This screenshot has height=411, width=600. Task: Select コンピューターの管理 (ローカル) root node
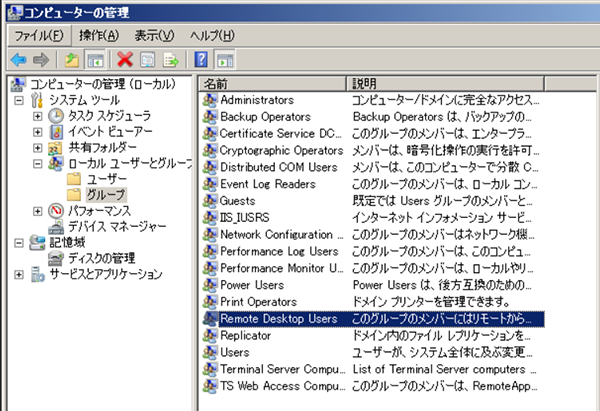103,84
